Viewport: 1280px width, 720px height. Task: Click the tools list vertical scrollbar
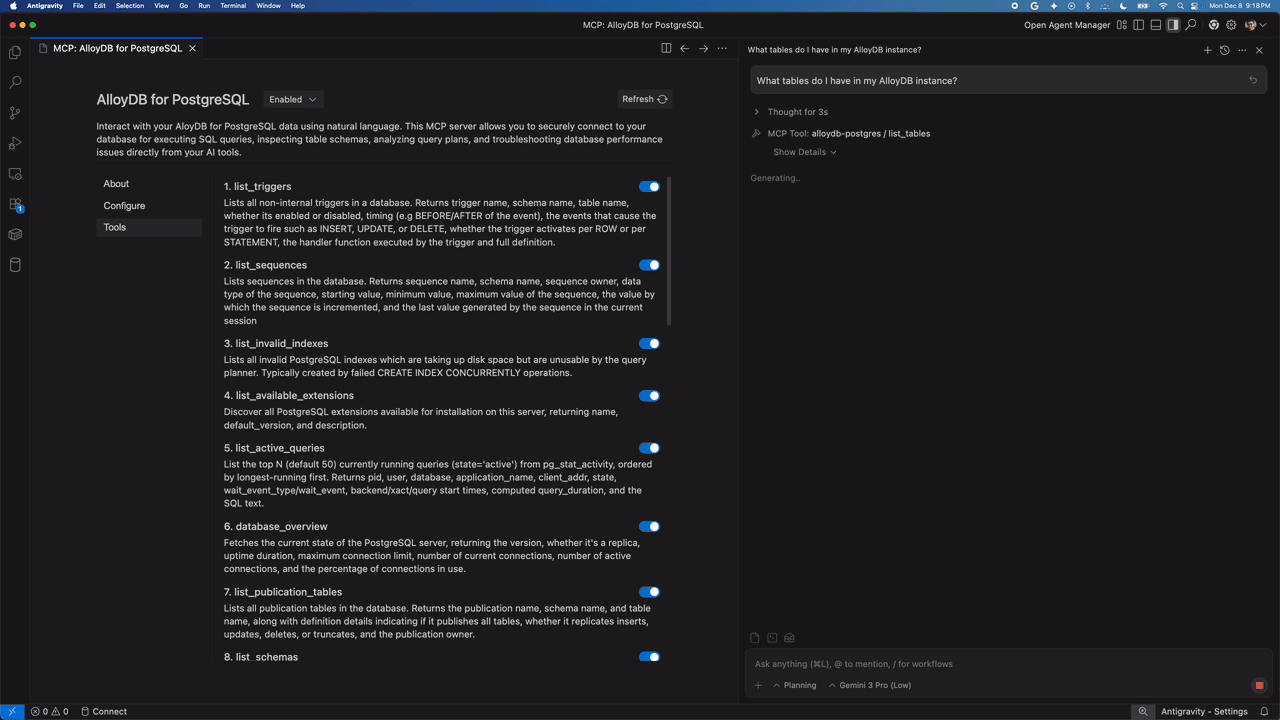pyautogui.click(x=668, y=250)
